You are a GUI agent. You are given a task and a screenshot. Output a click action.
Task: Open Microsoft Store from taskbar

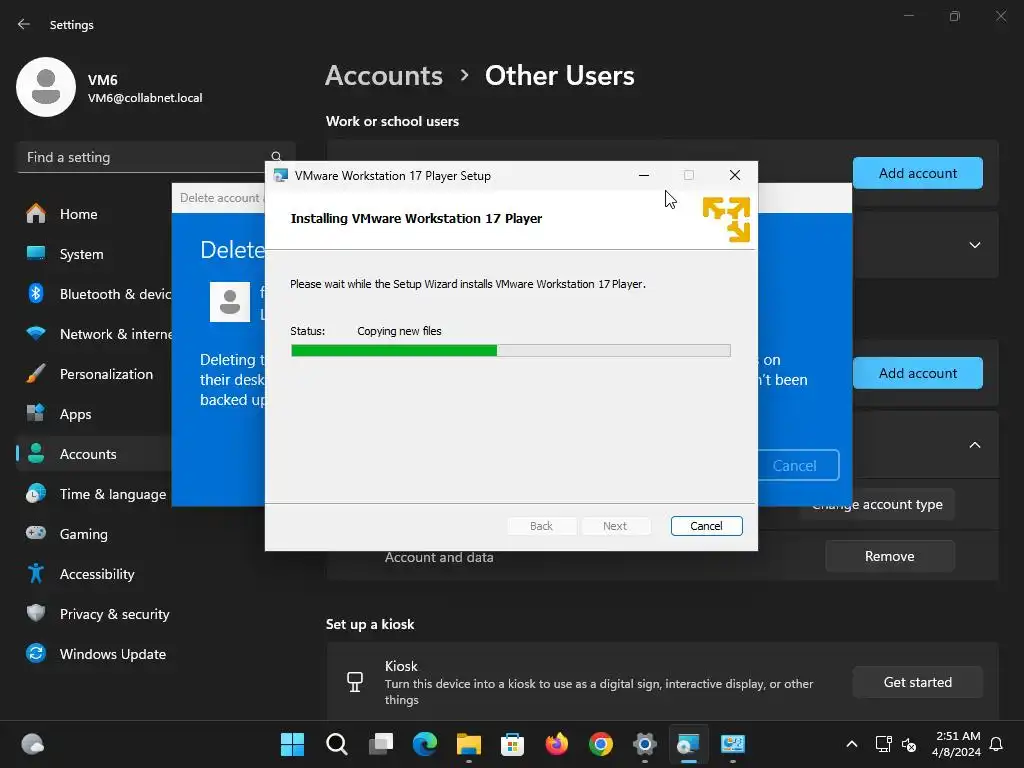coord(513,744)
